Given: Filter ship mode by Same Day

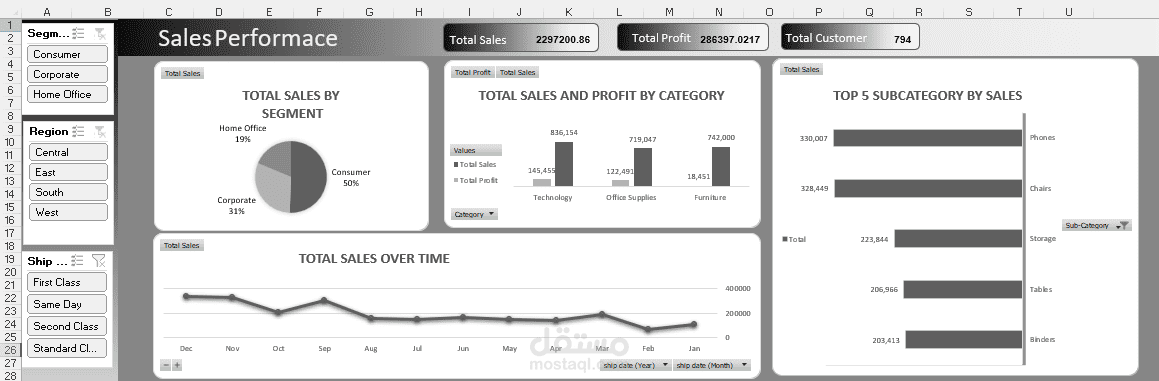Looking at the screenshot, I should click(x=67, y=304).
